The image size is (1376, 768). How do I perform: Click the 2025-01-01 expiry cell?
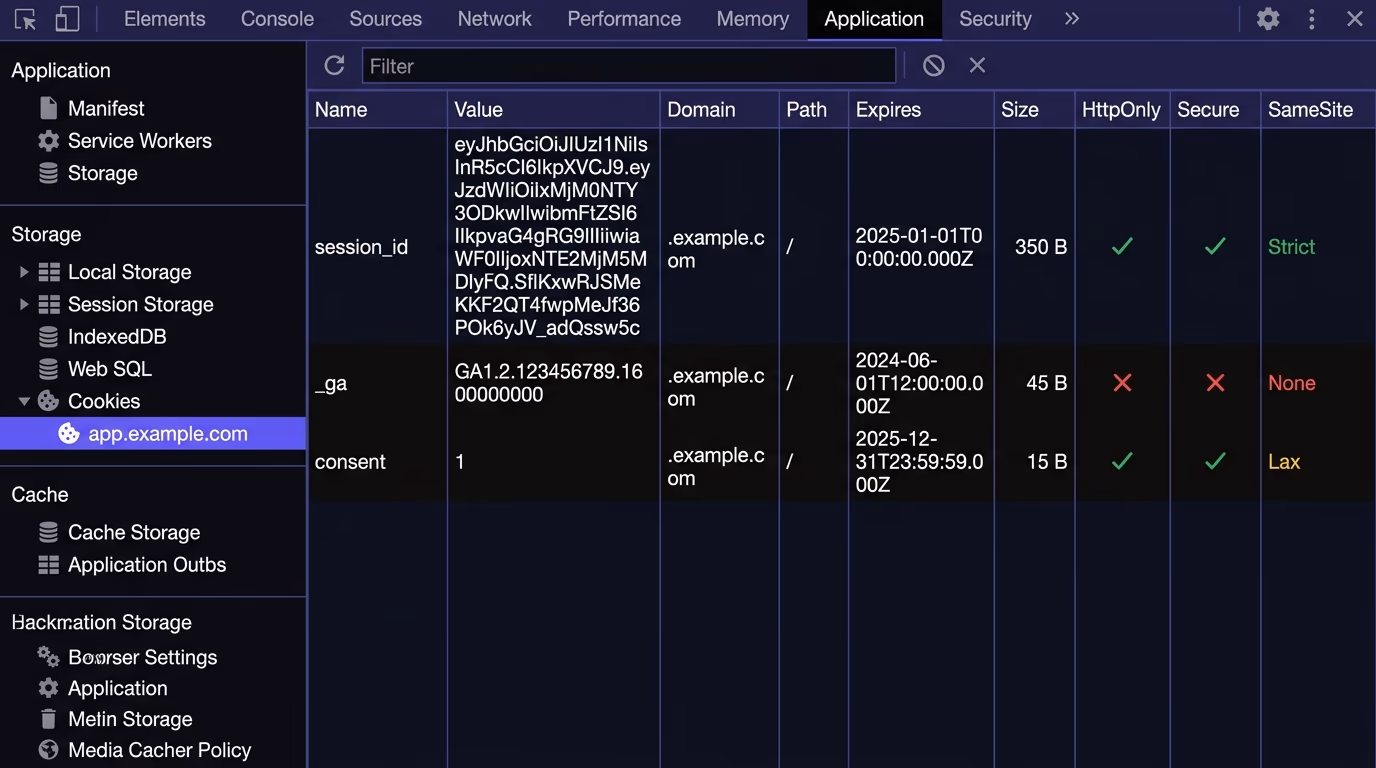pyautogui.click(x=919, y=248)
